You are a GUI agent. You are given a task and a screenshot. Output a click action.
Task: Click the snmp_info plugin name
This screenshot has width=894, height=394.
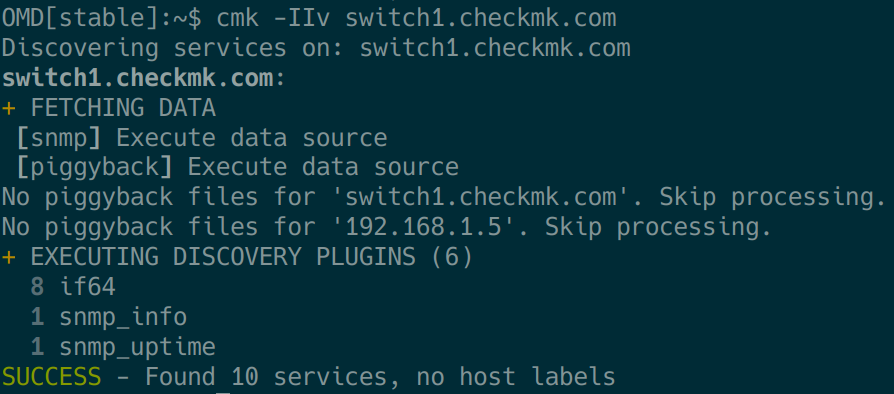[x=123, y=316]
